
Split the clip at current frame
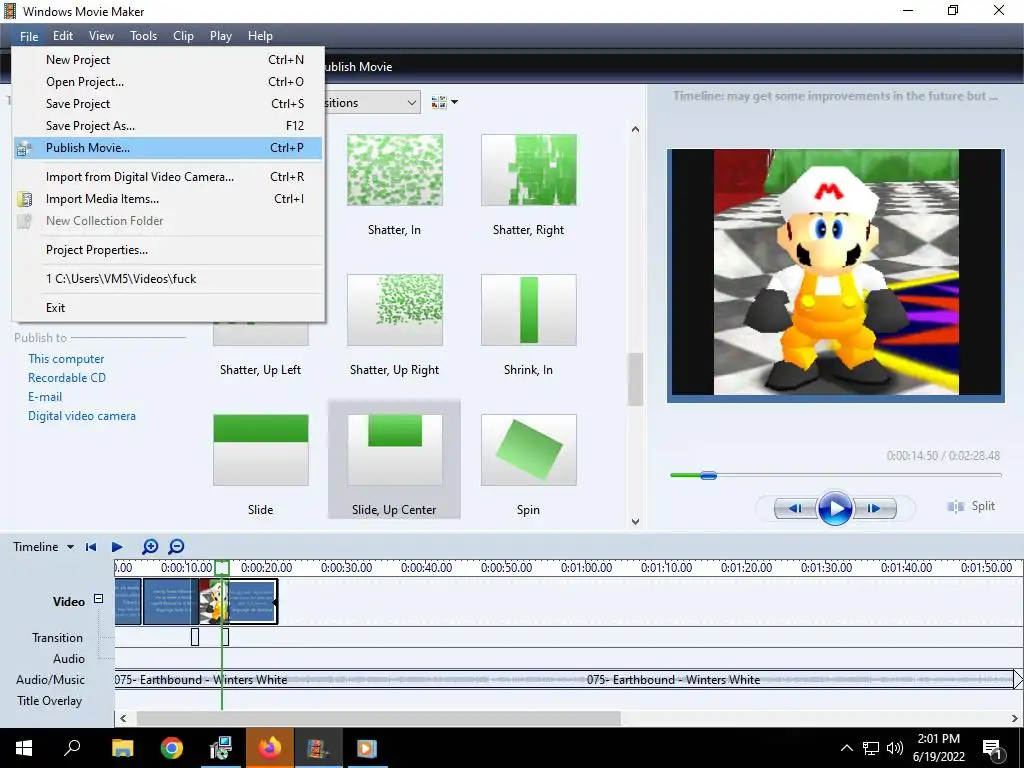point(970,506)
